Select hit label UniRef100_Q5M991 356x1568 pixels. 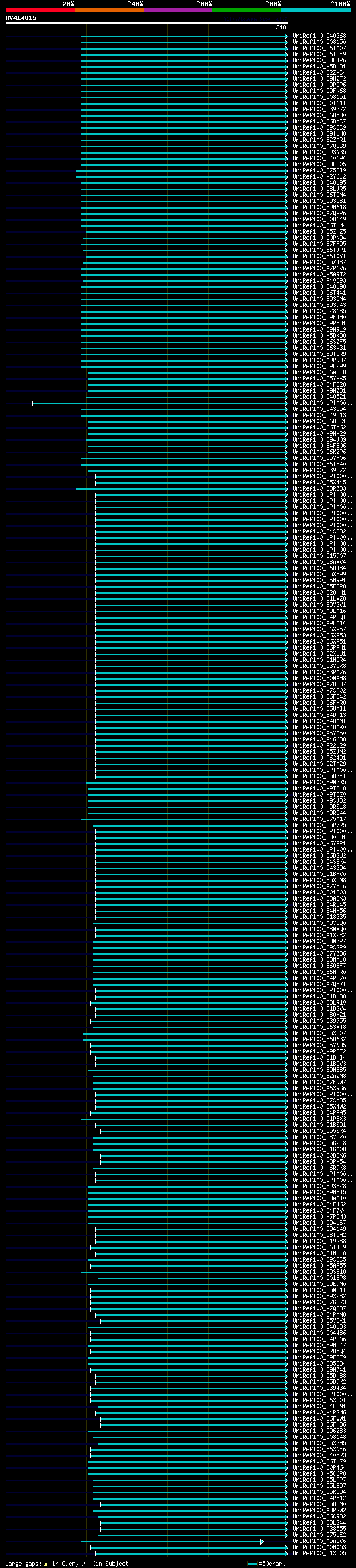click(319, 581)
